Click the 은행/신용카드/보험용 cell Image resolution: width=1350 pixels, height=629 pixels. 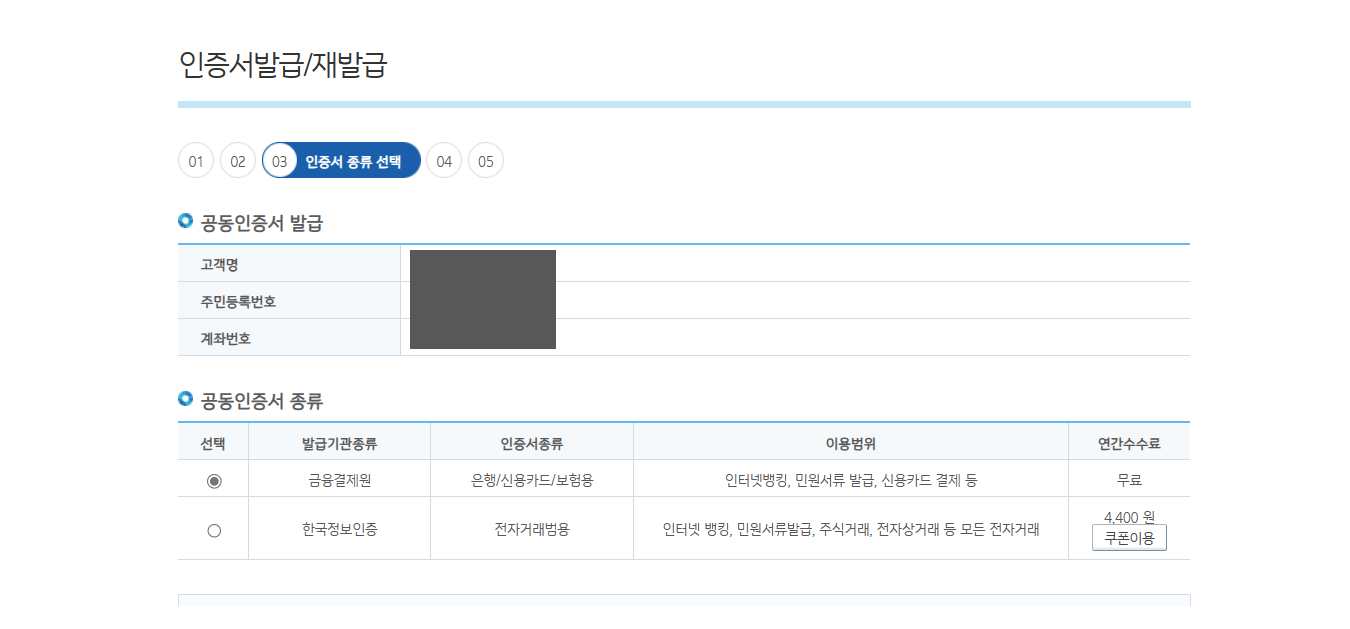(x=532, y=480)
